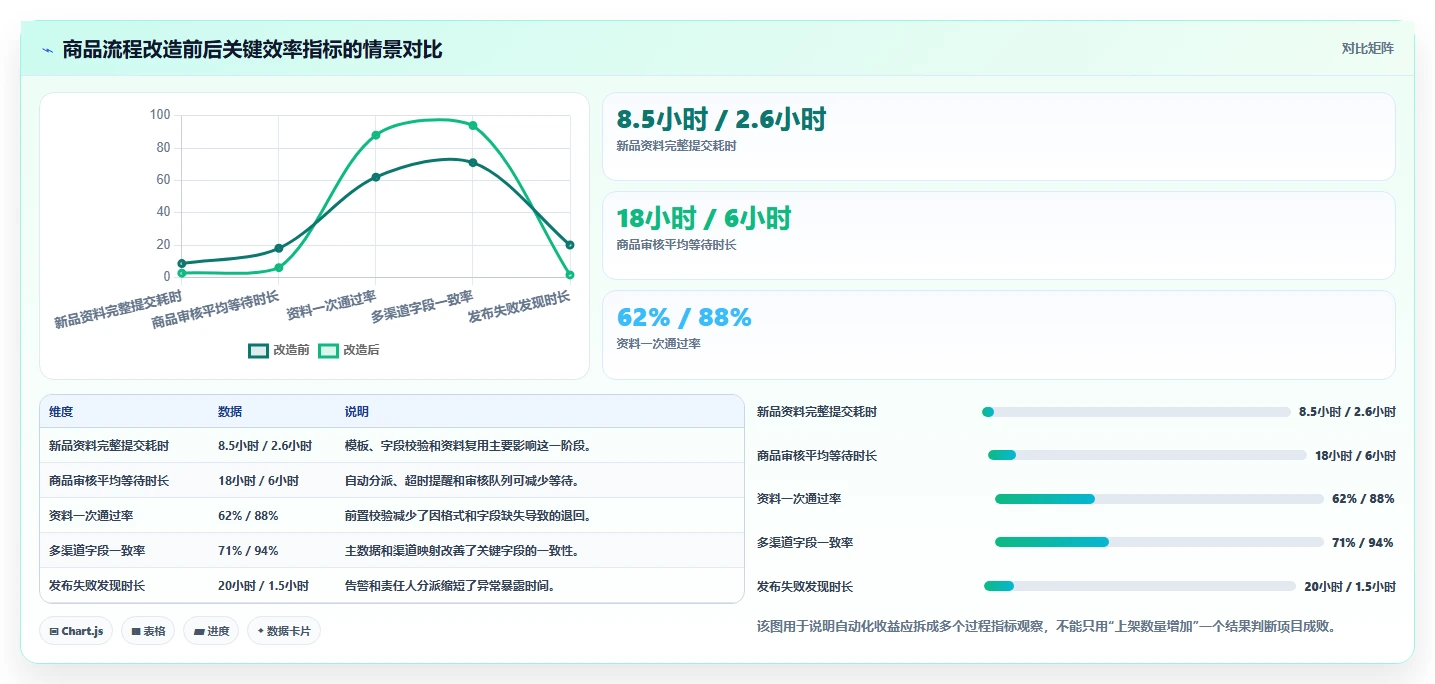1435x684 pixels.
Task: Click 改造后 data point at 资料一次通过率
Action: click(x=376, y=135)
